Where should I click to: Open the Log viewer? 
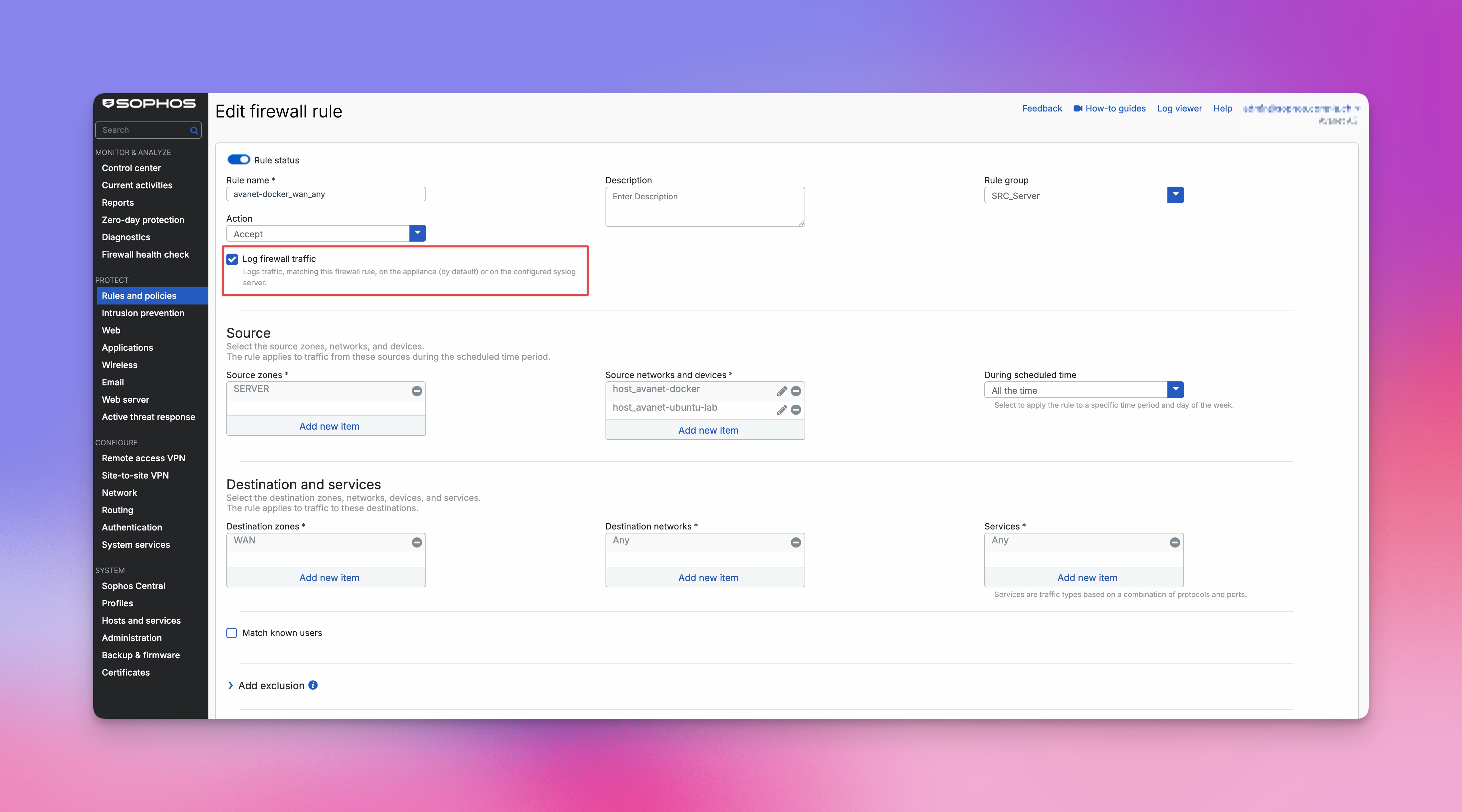click(1179, 108)
